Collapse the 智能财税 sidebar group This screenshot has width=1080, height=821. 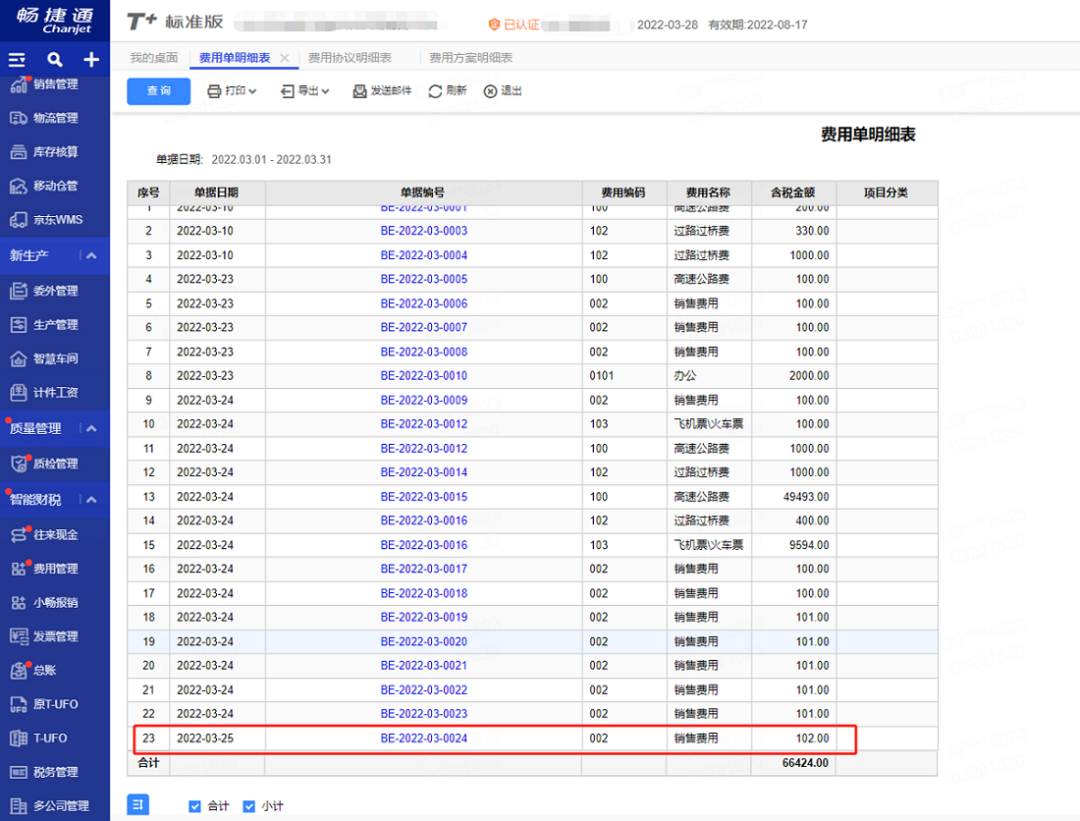91,499
